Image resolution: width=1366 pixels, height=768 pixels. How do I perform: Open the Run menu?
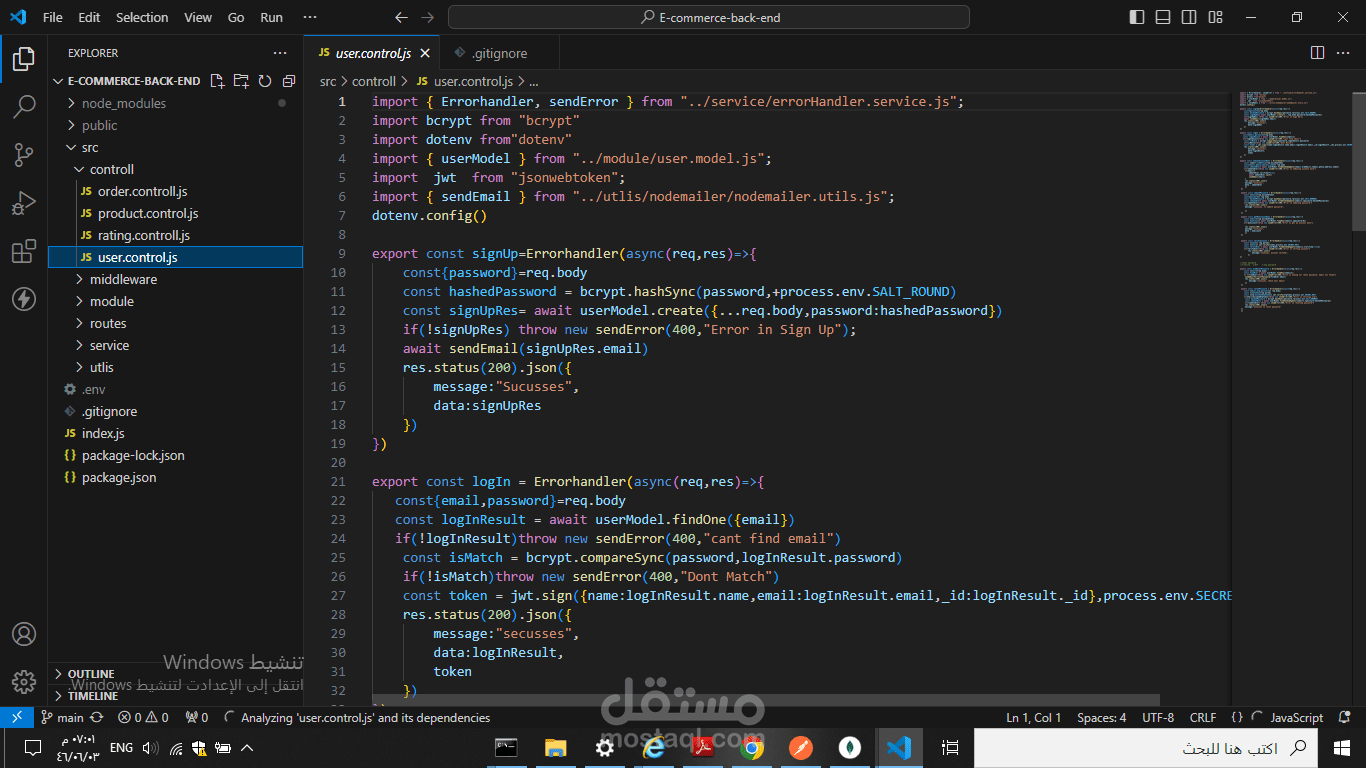(271, 17)
